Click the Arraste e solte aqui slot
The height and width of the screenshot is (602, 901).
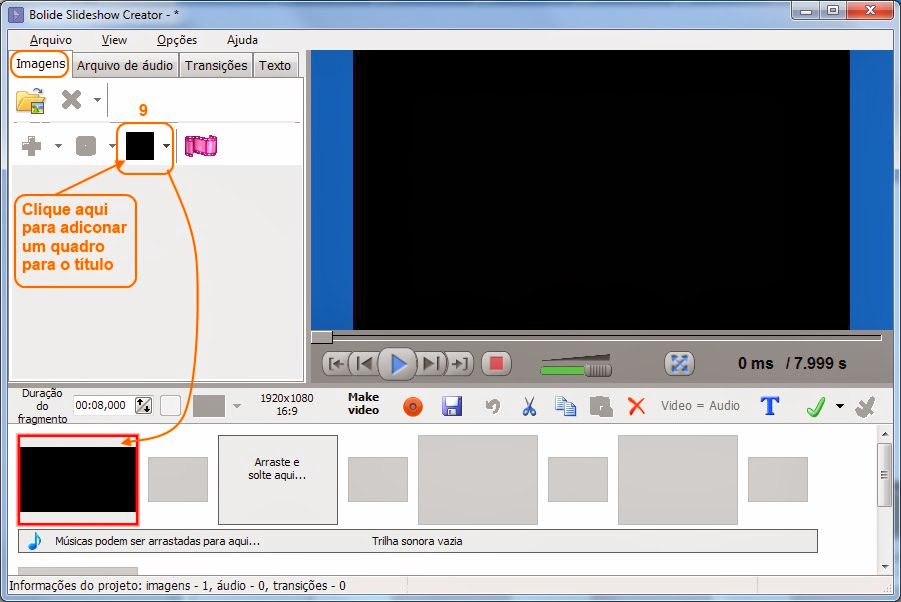pos(278,480)
